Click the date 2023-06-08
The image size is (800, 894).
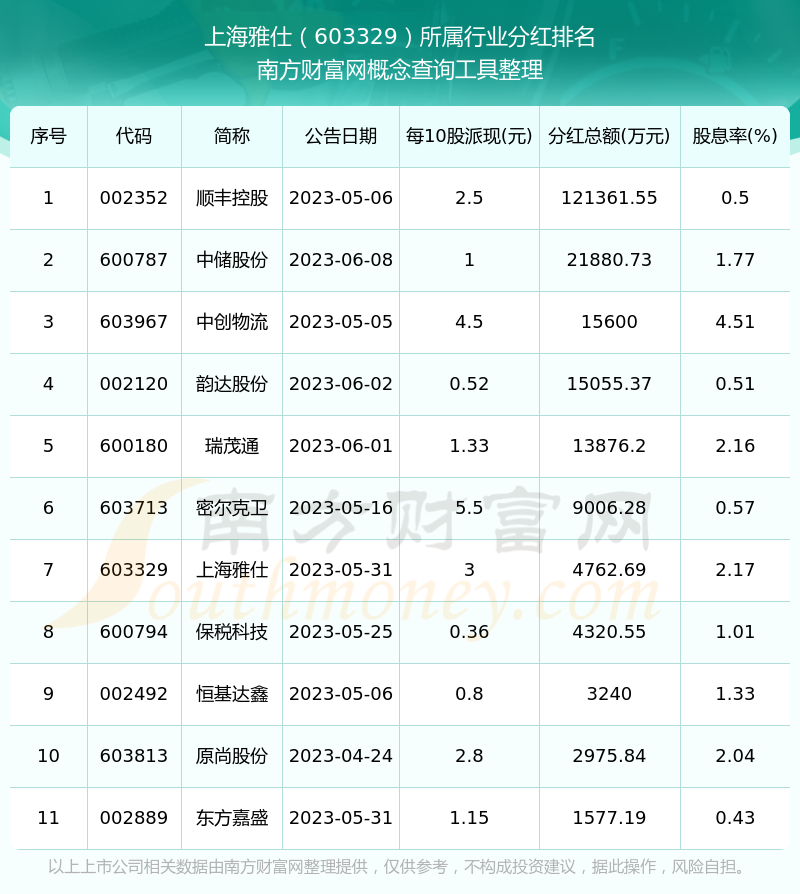pyautogui.click(x=341, y=260)
